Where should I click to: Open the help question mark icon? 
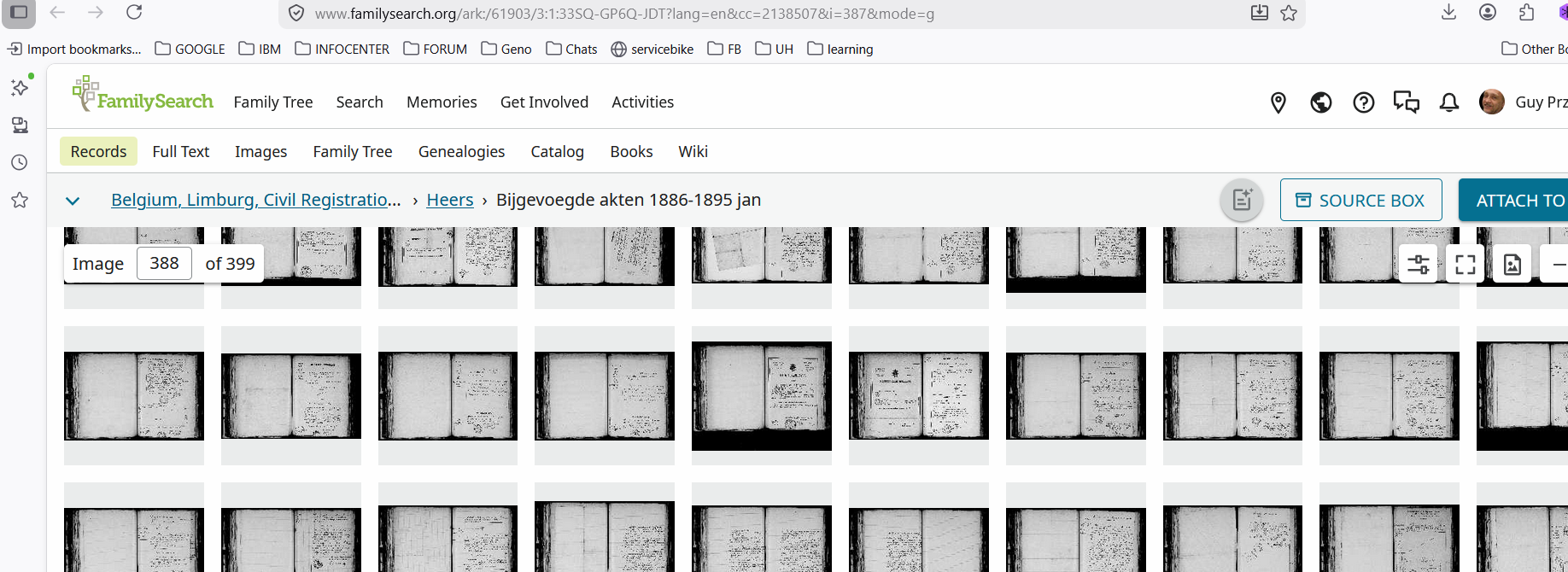(x=1364, y=102)
